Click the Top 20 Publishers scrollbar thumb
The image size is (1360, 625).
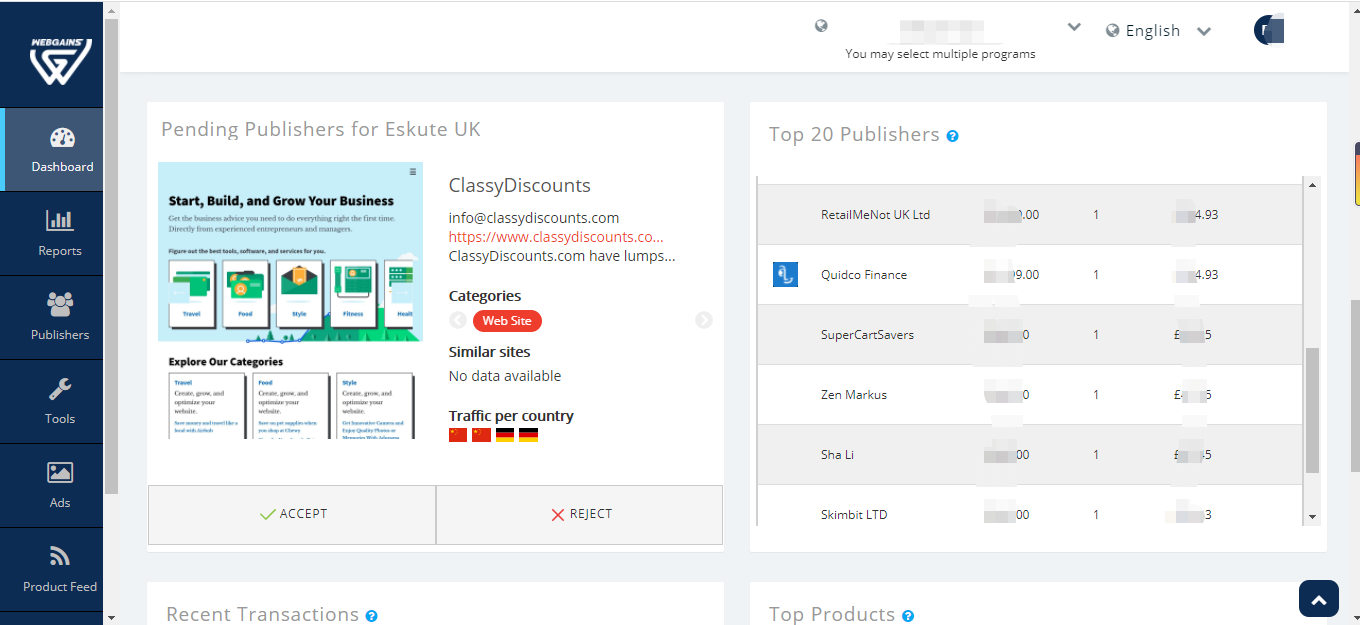pyautogui.click(x=1313, y=410)
